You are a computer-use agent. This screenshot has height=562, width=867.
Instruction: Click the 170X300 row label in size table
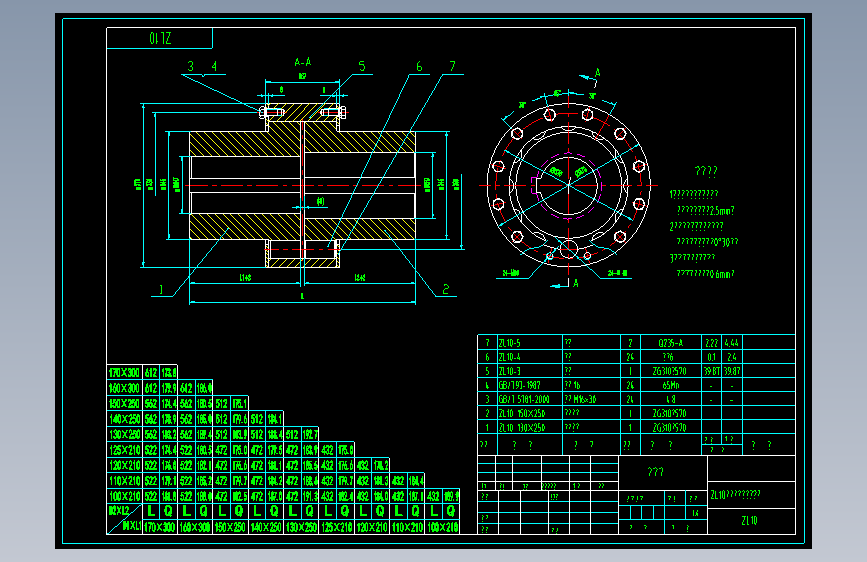(124, 372)
